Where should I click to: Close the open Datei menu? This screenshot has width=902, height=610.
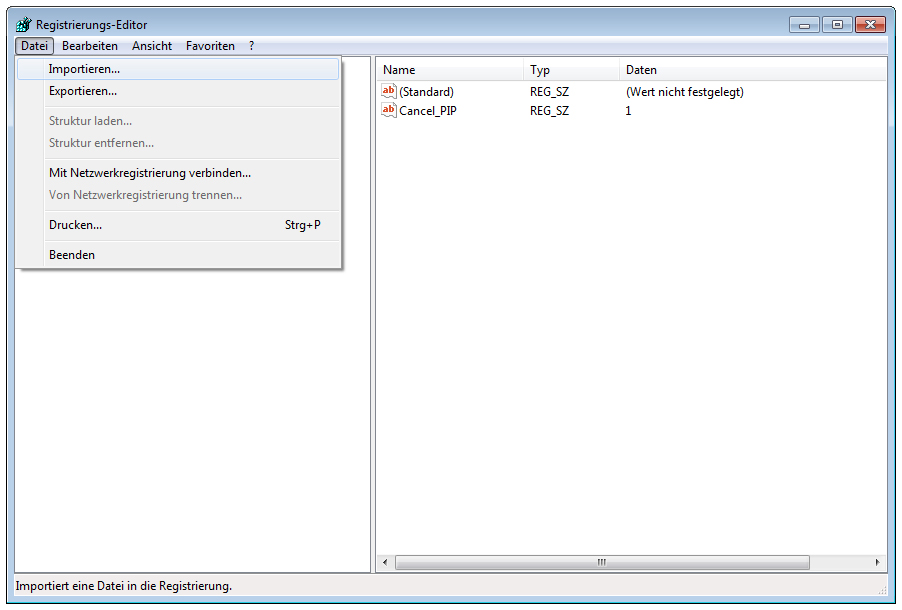point(34,46)
